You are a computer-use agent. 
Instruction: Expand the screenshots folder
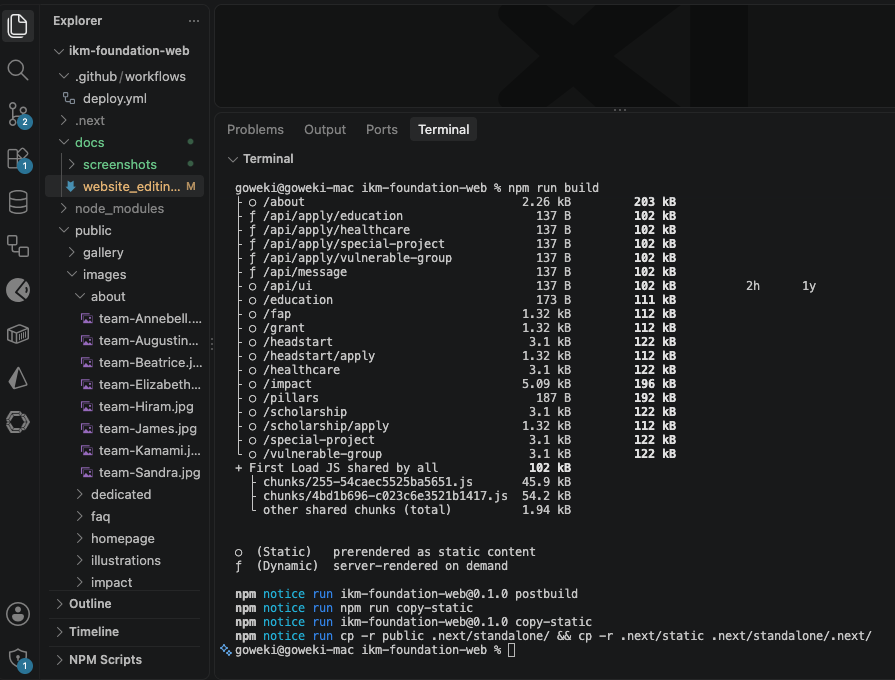tap(72, 164)
